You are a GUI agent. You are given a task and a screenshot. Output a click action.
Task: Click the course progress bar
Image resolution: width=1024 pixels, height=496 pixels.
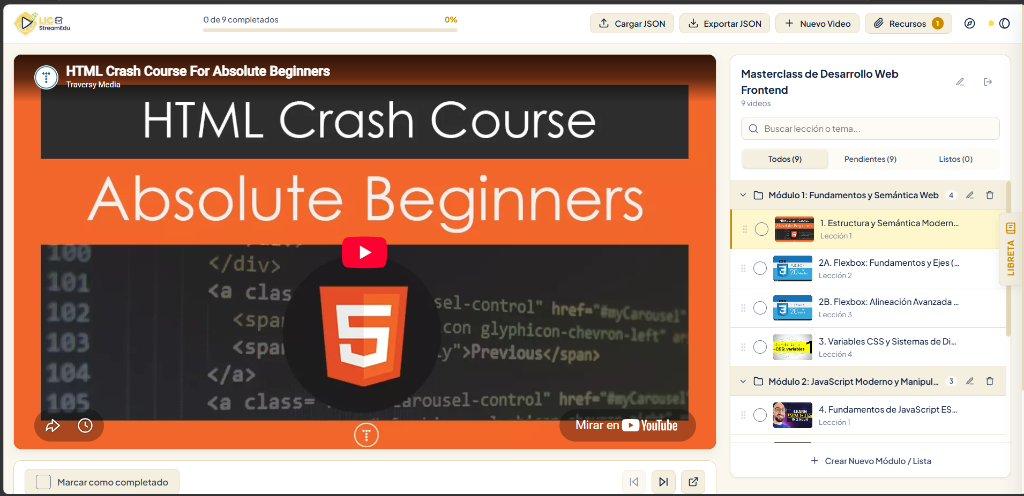[330, 30]
